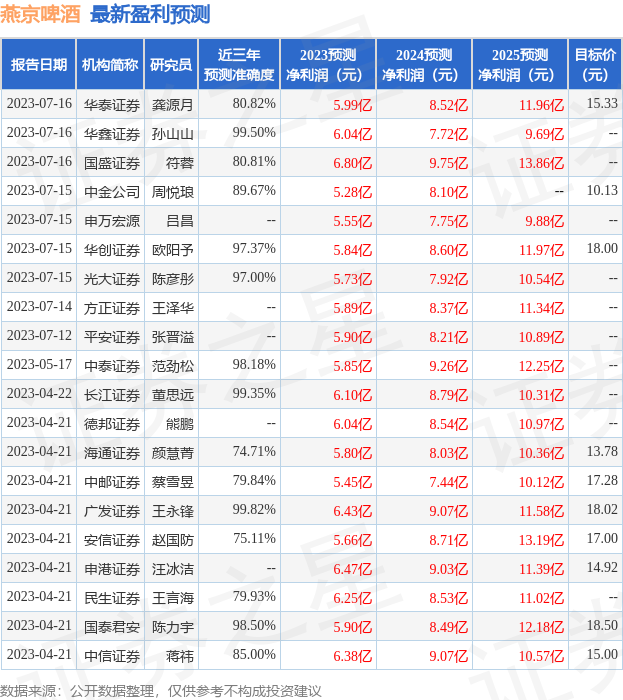This screenshot has height=700, width=623.
Task: Select the 近三年预测准确度 column header
Action: (239, 64)
